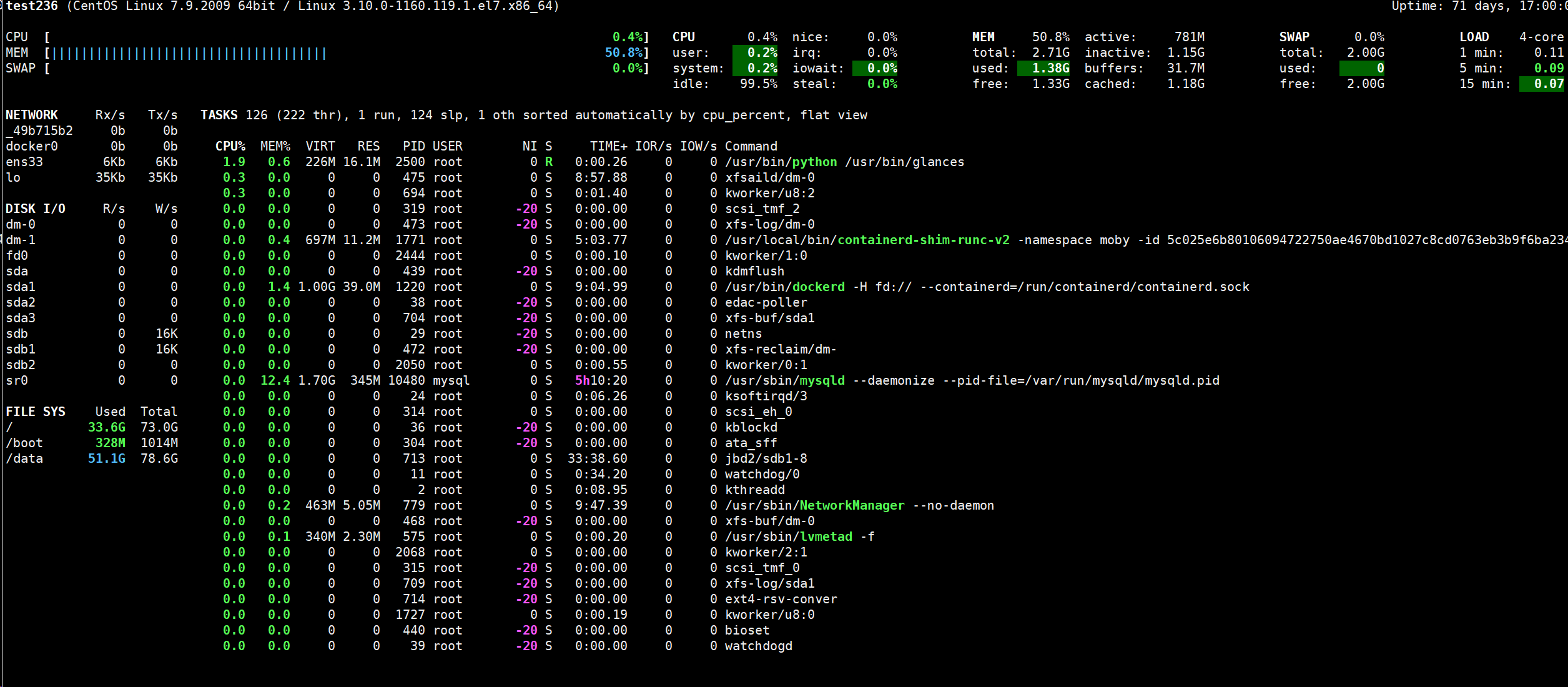Click the TASKS summary label
Viewport: 1568px width, 687px height.
[219, 115]
